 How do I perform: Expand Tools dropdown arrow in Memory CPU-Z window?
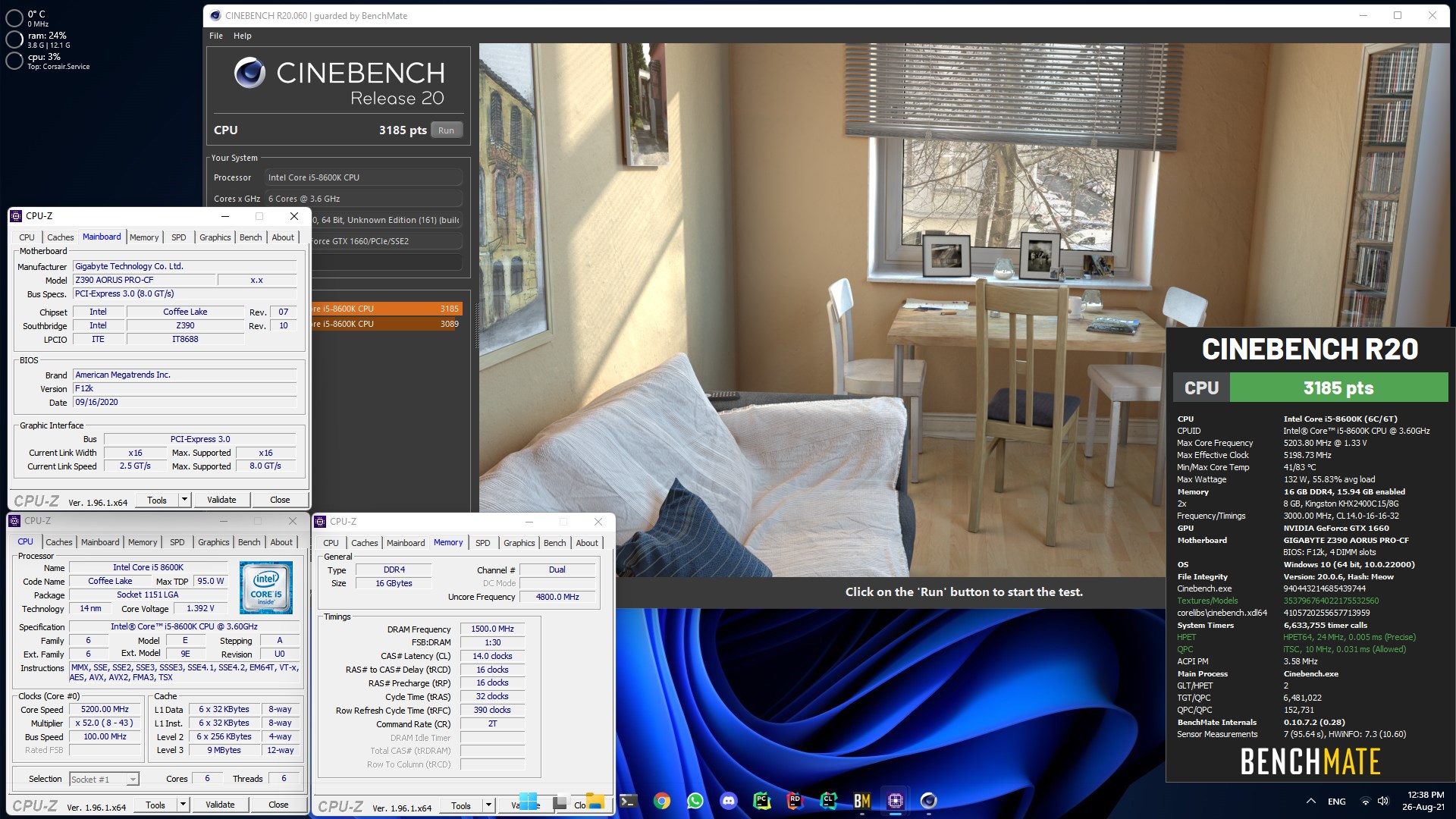(488, 805)
